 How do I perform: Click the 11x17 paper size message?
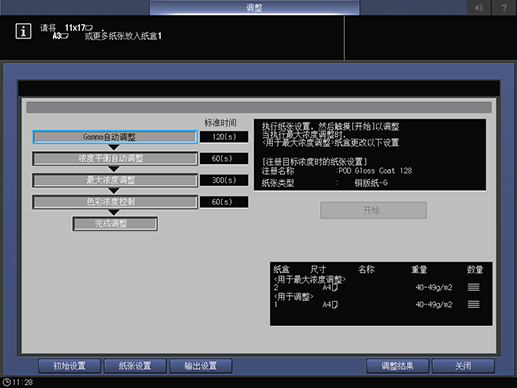[79, 27]
